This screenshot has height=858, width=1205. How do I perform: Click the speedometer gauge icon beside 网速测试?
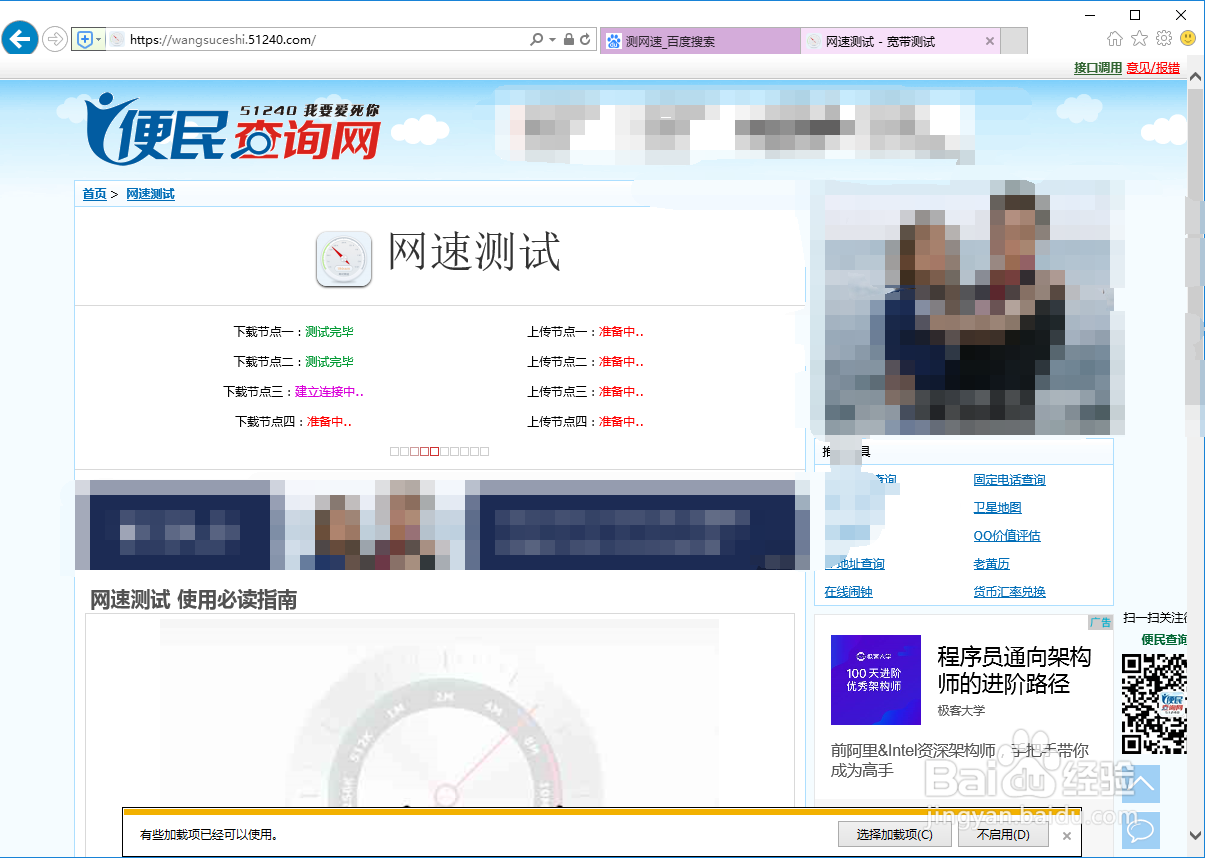click(344, 259)
